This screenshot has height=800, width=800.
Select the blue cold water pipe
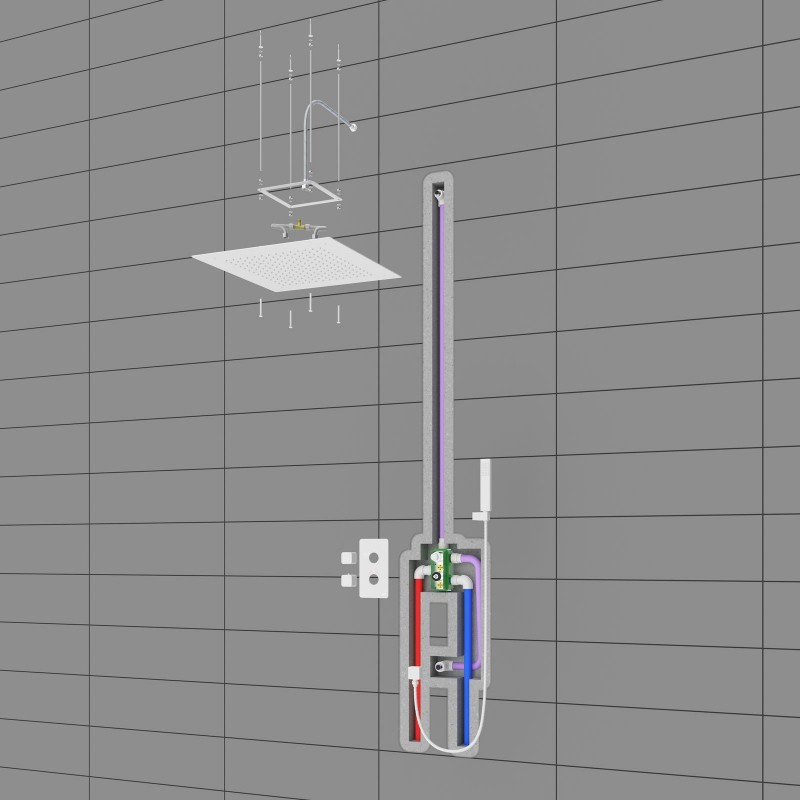click(467, 650)
